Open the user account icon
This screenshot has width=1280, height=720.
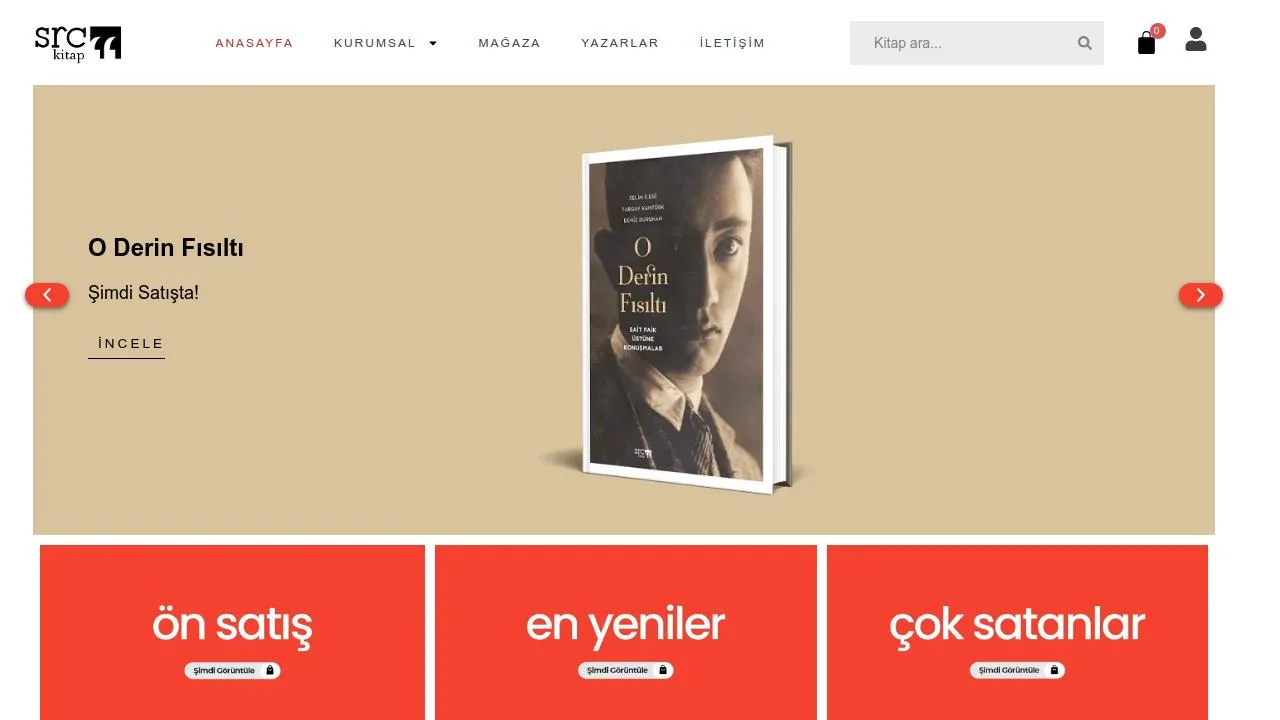1195,40
